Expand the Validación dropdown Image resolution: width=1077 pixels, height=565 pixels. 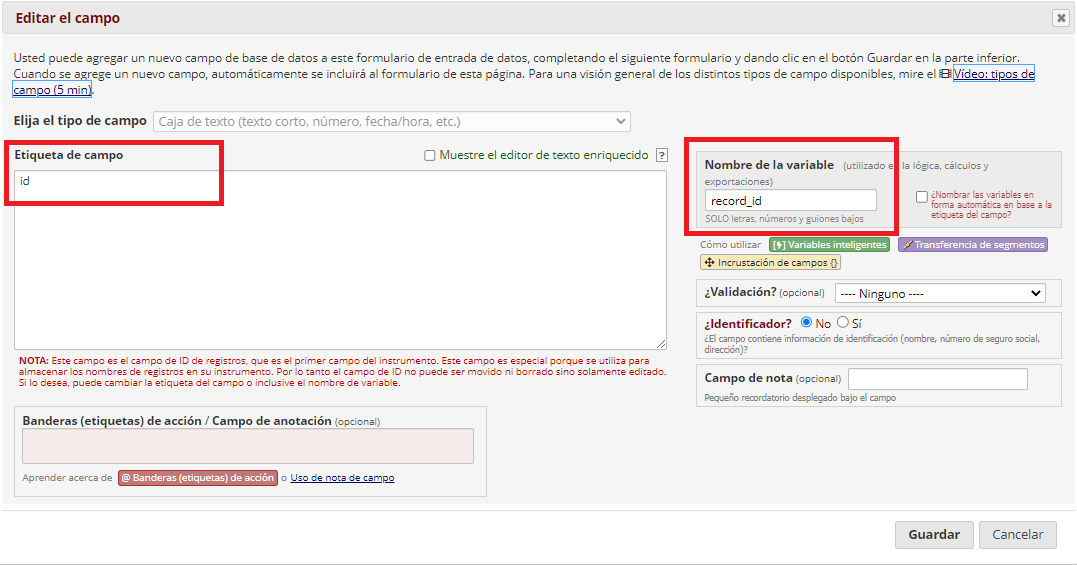(x=940, y=293)
